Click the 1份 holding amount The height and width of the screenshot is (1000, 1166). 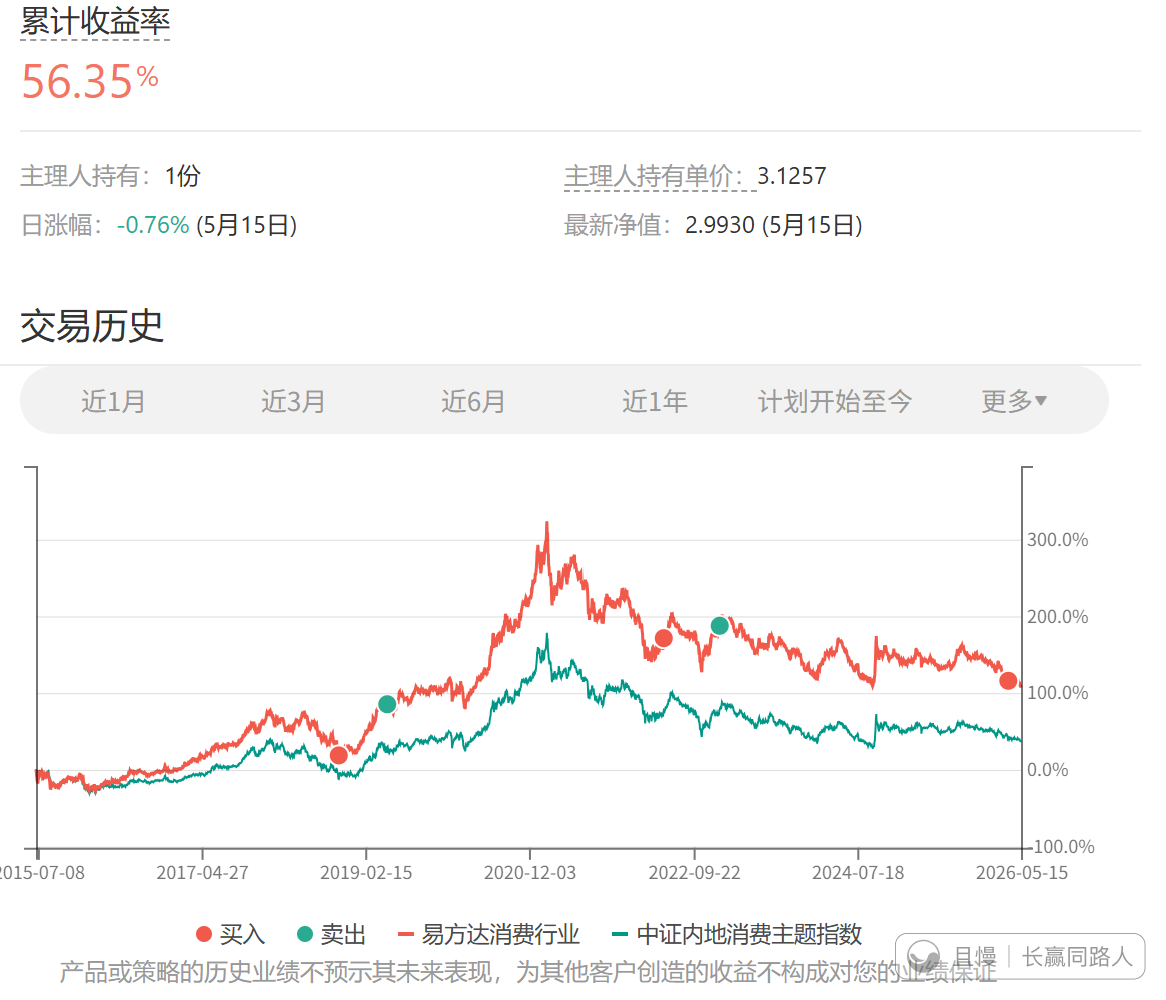click(183, 176)
